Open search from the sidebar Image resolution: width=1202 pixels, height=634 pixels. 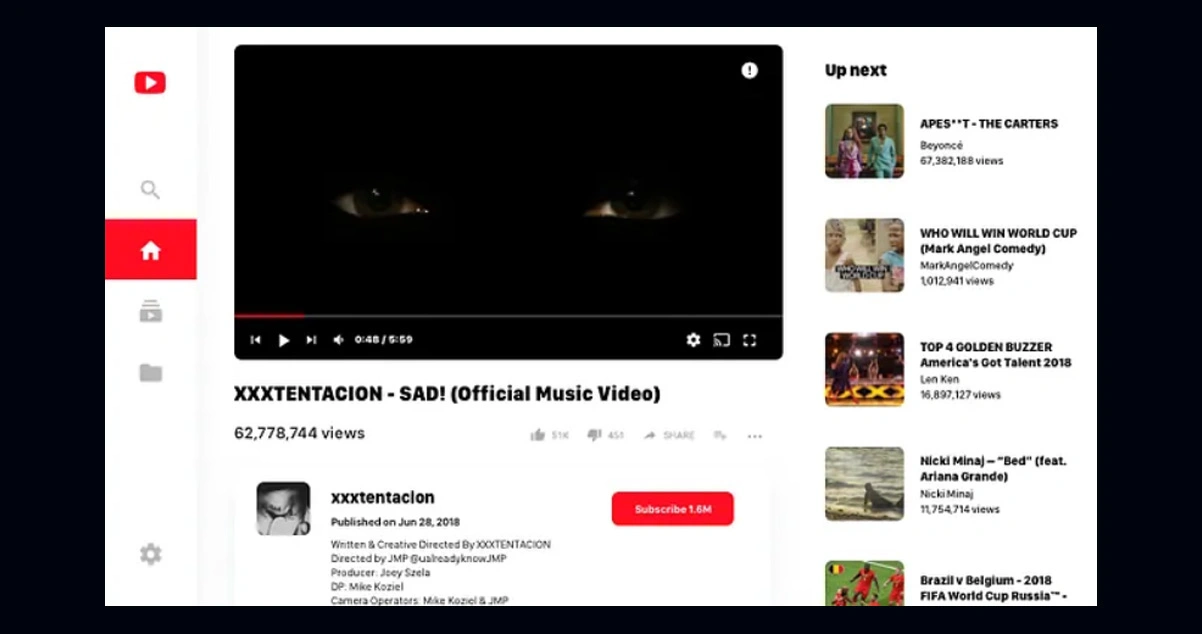150,190
